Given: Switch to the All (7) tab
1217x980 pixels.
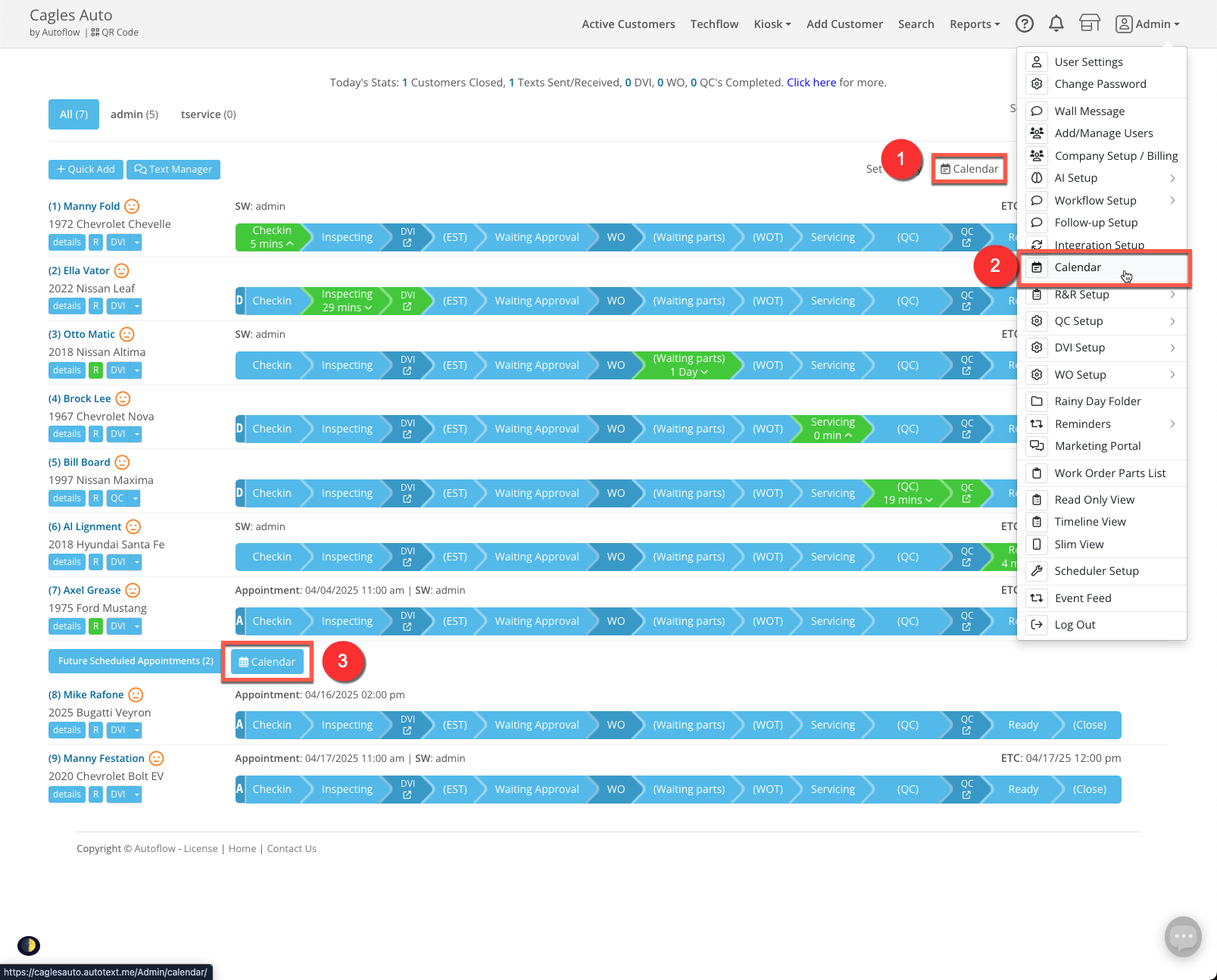Looking at the screenshot, I should [73, 114].
